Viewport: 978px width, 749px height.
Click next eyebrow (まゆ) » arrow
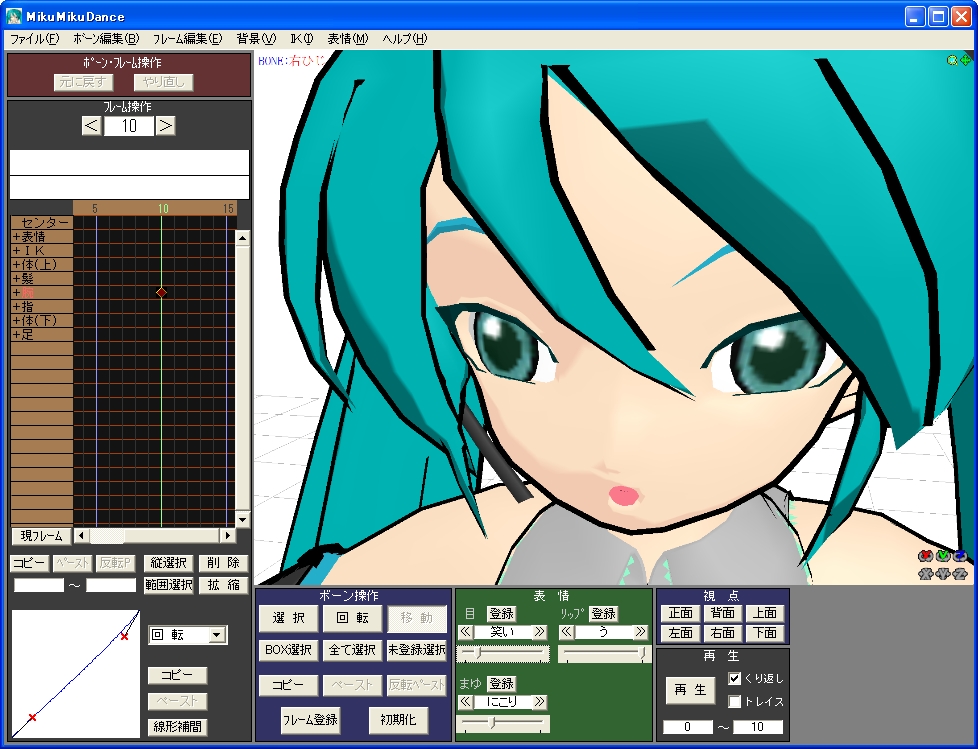pyautogui.click(x=540, y=702)
